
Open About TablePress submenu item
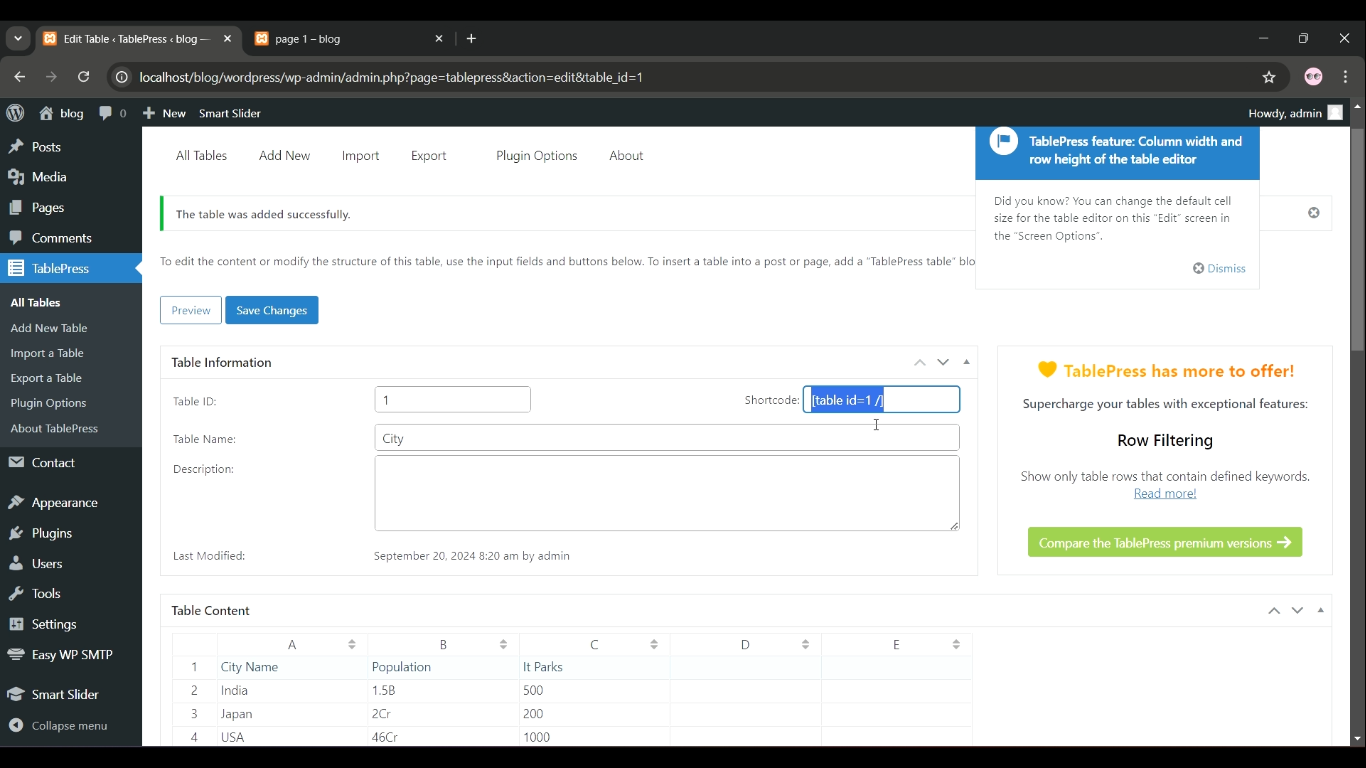tap(54, 428)
